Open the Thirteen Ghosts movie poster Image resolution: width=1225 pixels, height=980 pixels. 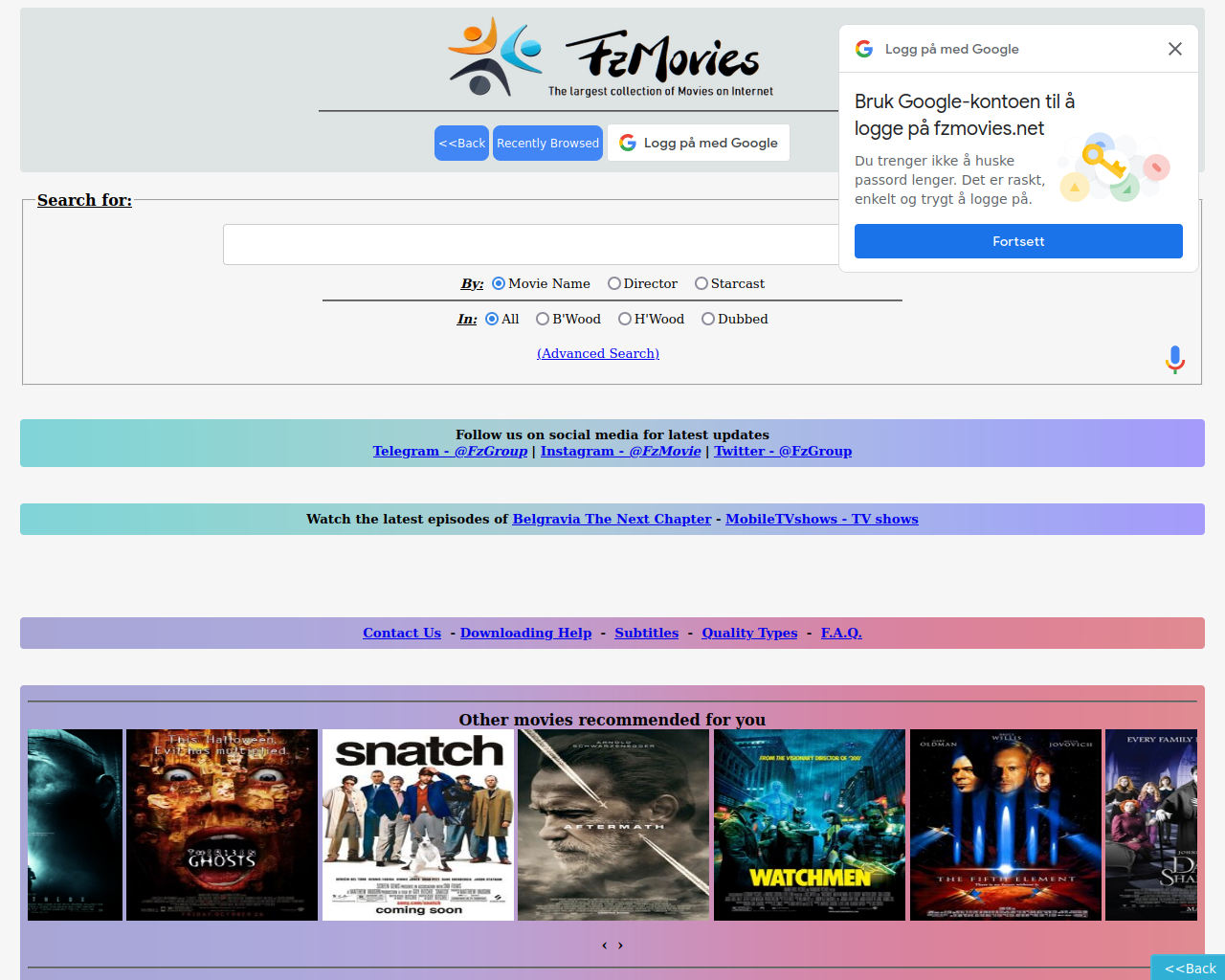(222, 825)
